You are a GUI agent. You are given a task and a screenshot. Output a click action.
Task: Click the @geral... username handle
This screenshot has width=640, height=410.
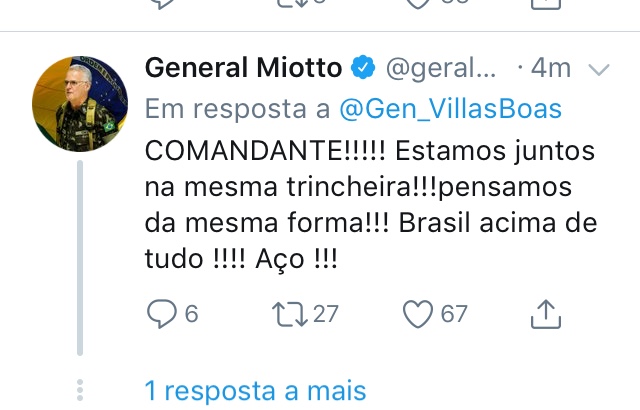[441, 69]
